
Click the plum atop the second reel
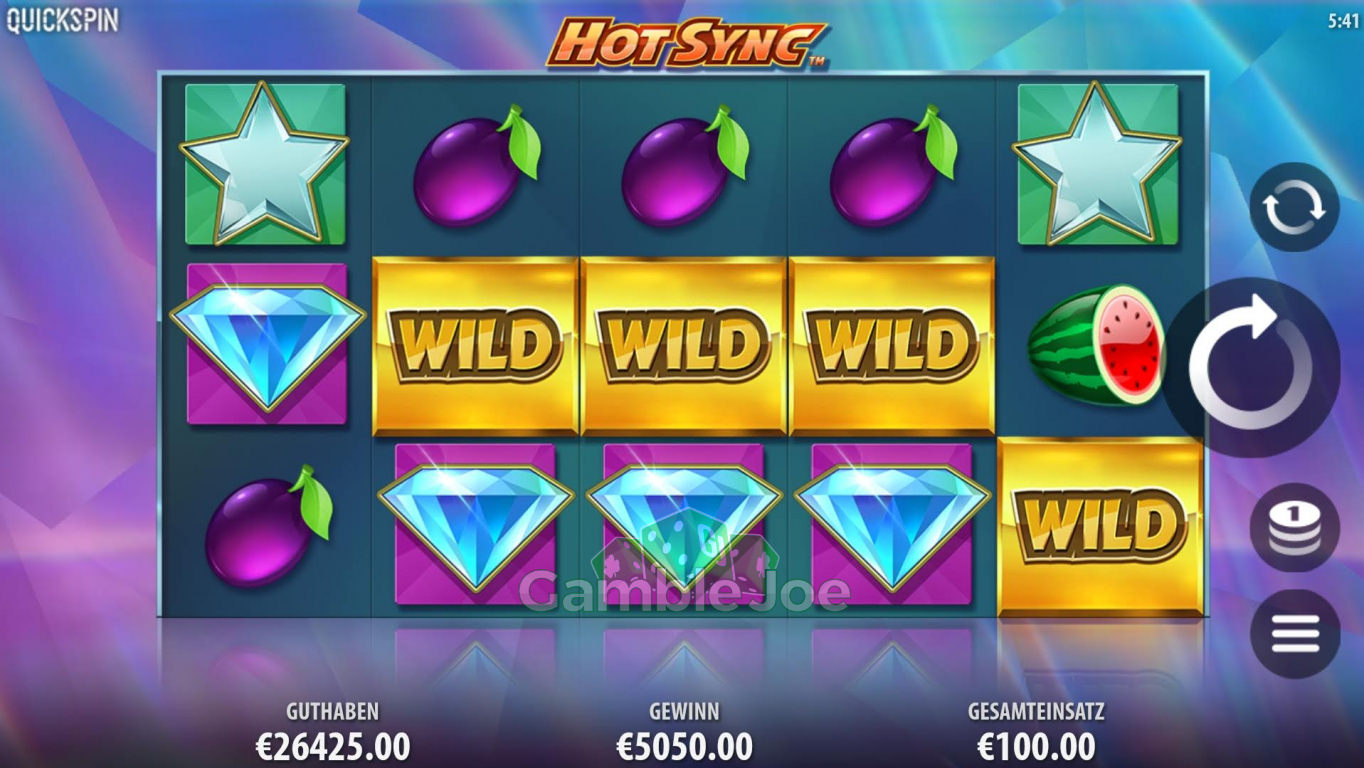[x=476, y=164]
